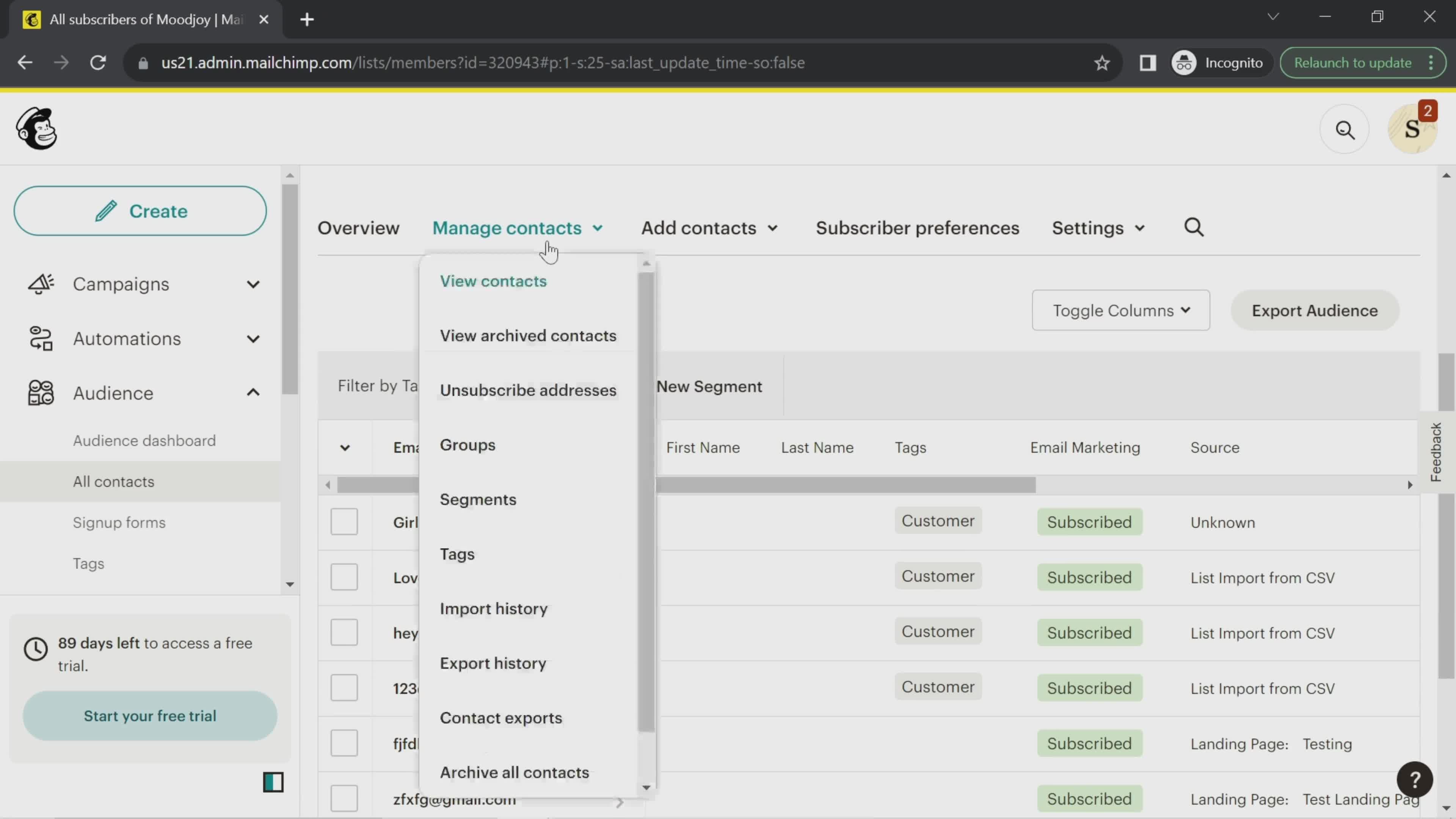Open Tags from Manage contacts menu
This screenshot has height=819, width=1456.
coord(457,554)
